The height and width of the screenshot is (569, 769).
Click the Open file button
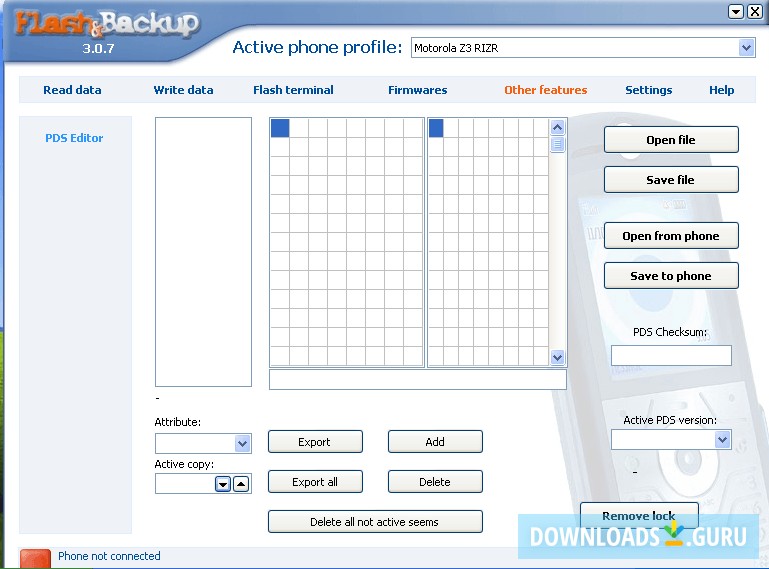[671, 140]
